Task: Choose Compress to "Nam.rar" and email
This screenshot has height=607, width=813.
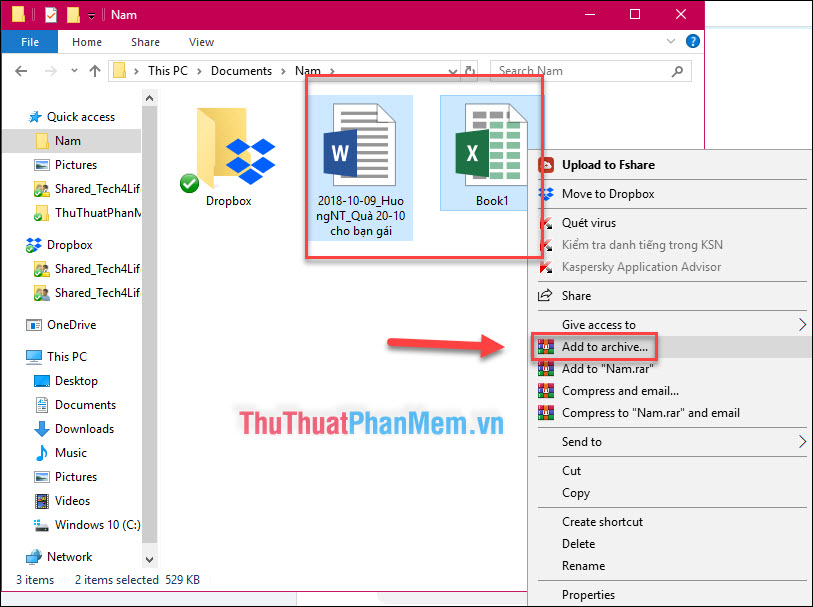Action: coord(648,413)
